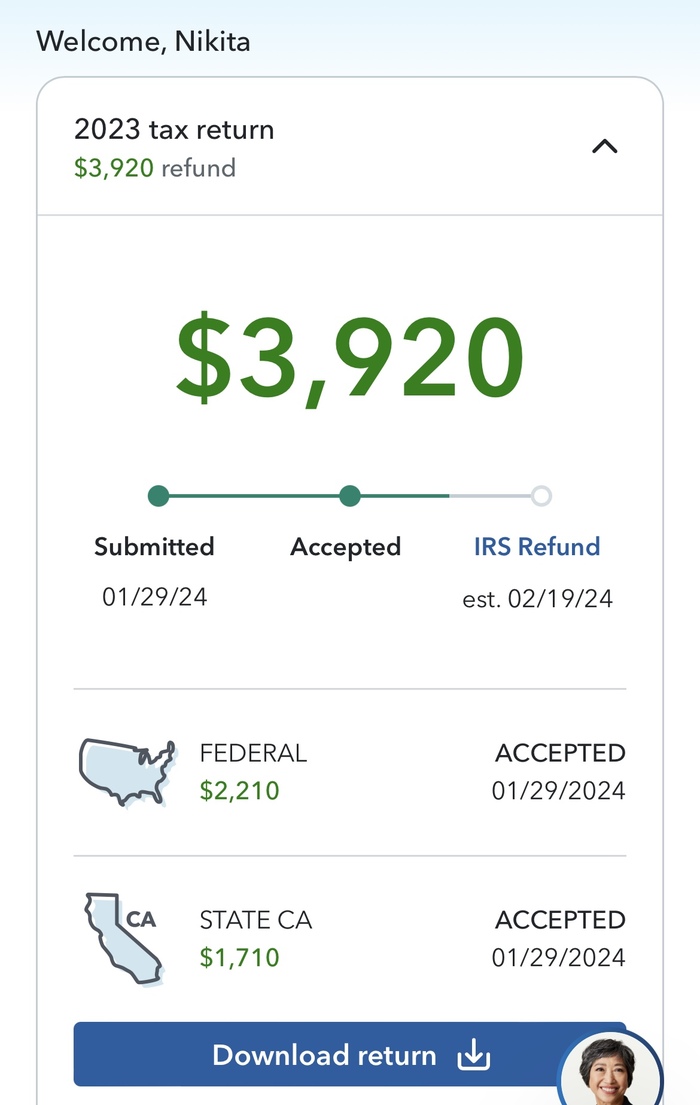Click the Submitted progress dot
The width and height of the screenshot is (700, 1105).
pos(158,496)
